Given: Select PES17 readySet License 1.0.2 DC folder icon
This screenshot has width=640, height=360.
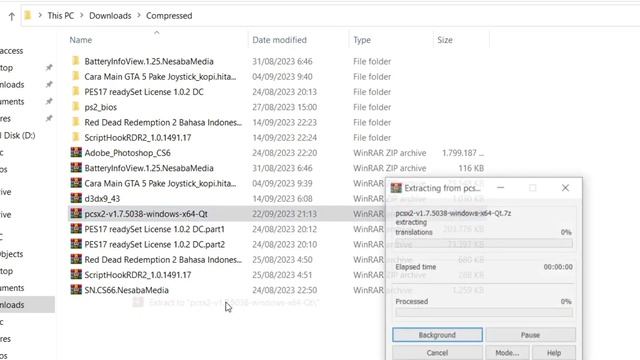Looking at the screenshot, I should [76, 91].
